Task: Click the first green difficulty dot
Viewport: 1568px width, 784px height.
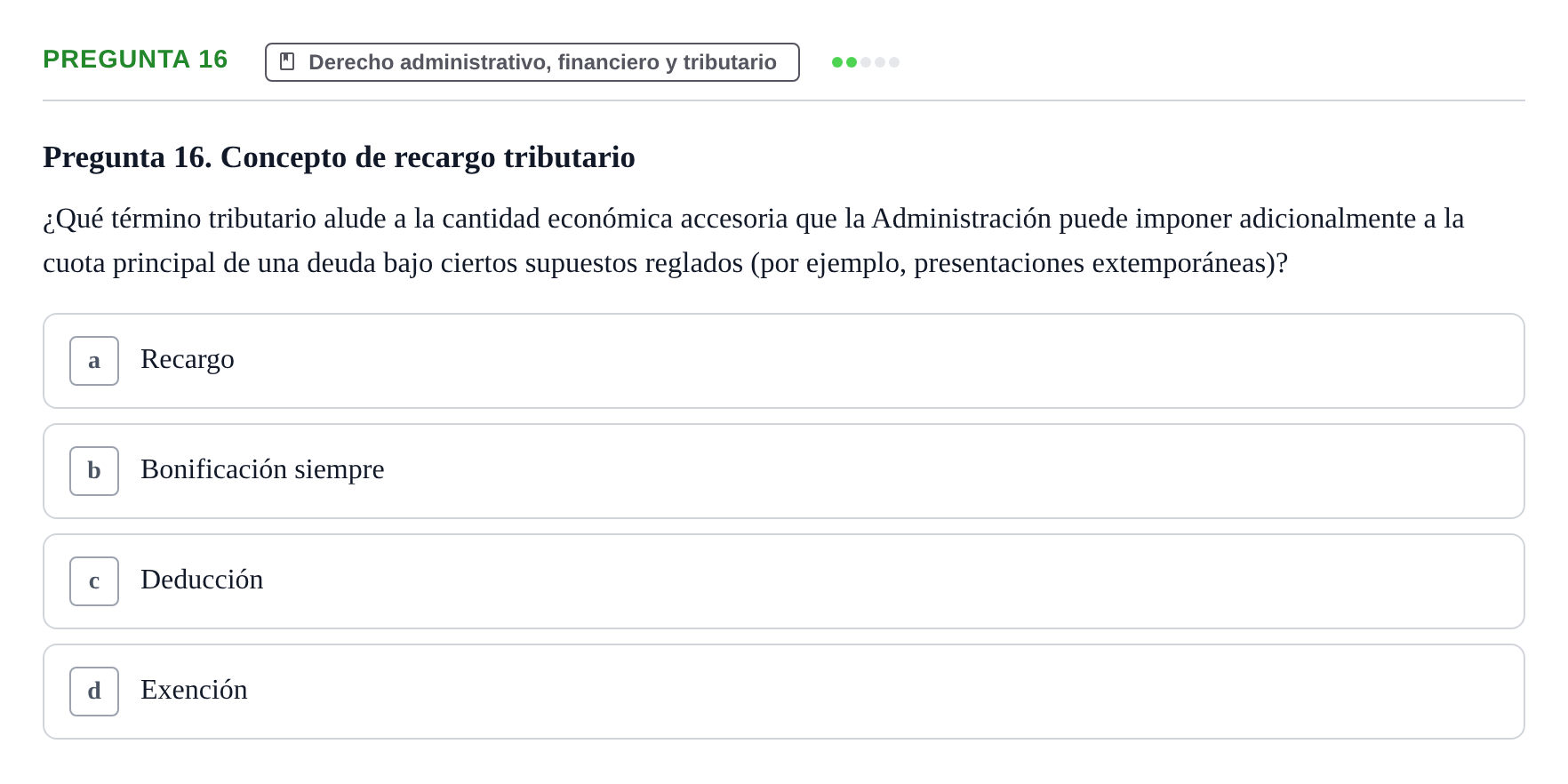Action: pyautogui.click(x=837, y=62)
